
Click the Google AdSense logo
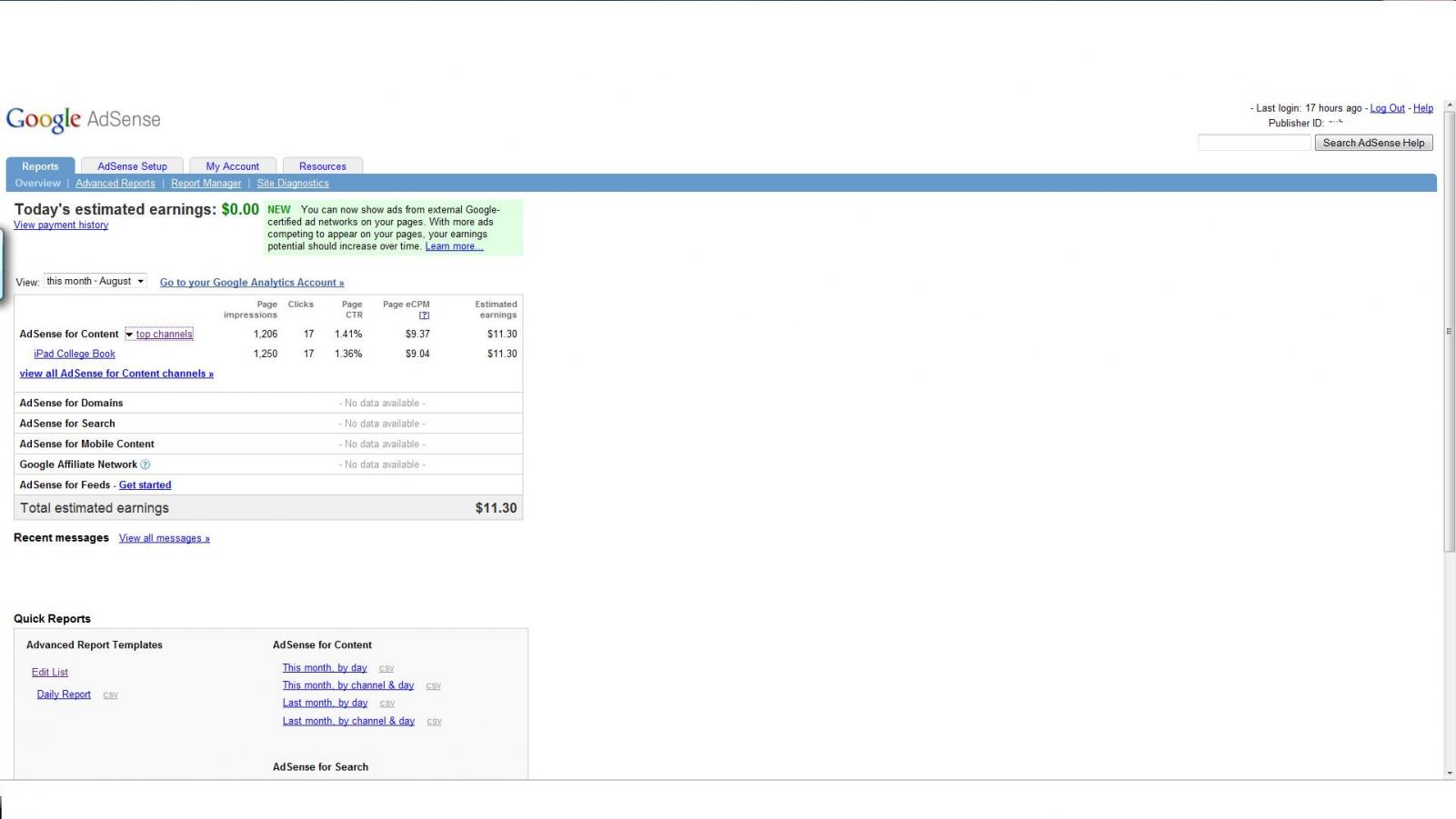[84, 119]
